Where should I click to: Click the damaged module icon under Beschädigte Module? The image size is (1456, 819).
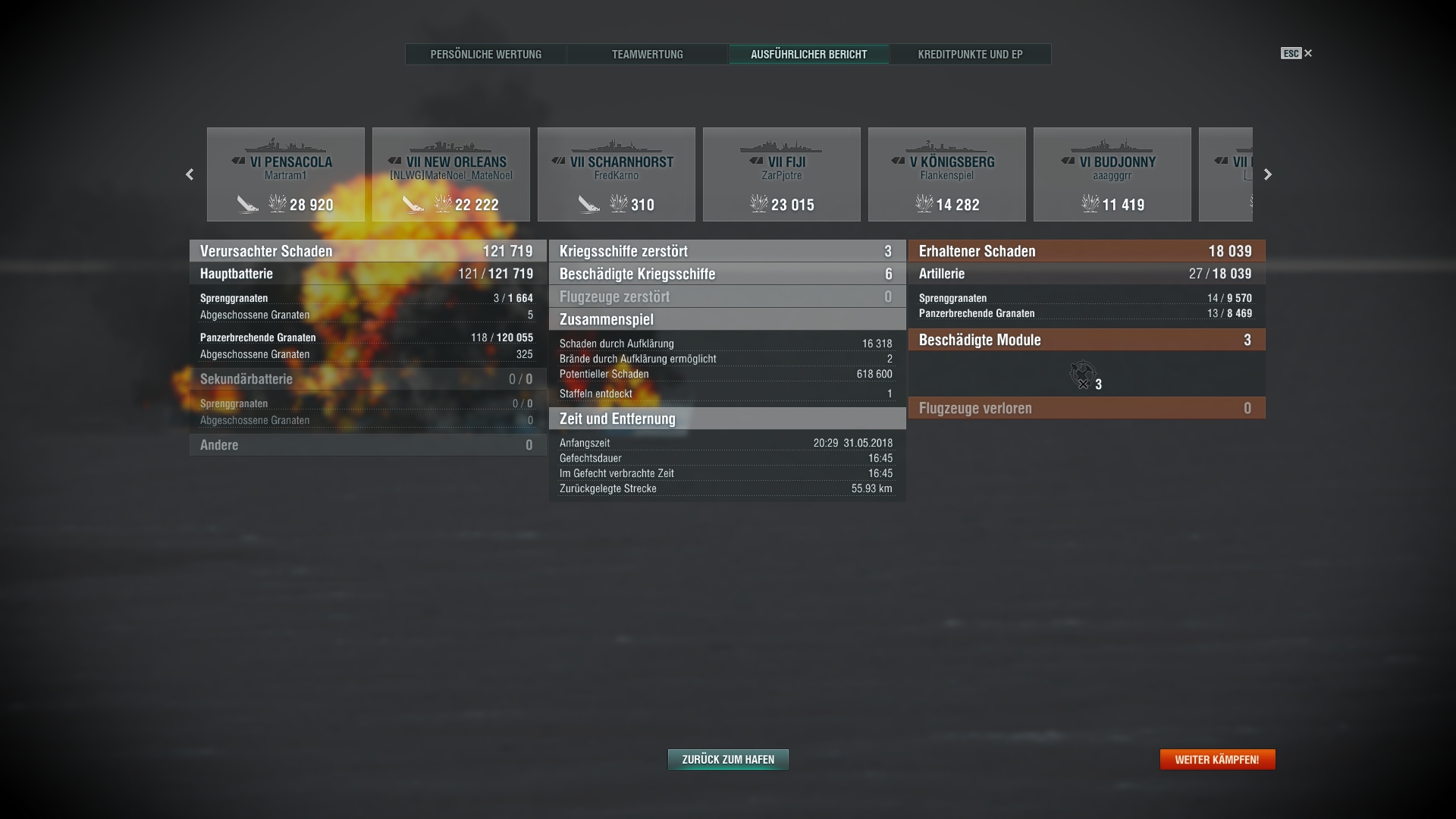click(x=1083, y=375)
